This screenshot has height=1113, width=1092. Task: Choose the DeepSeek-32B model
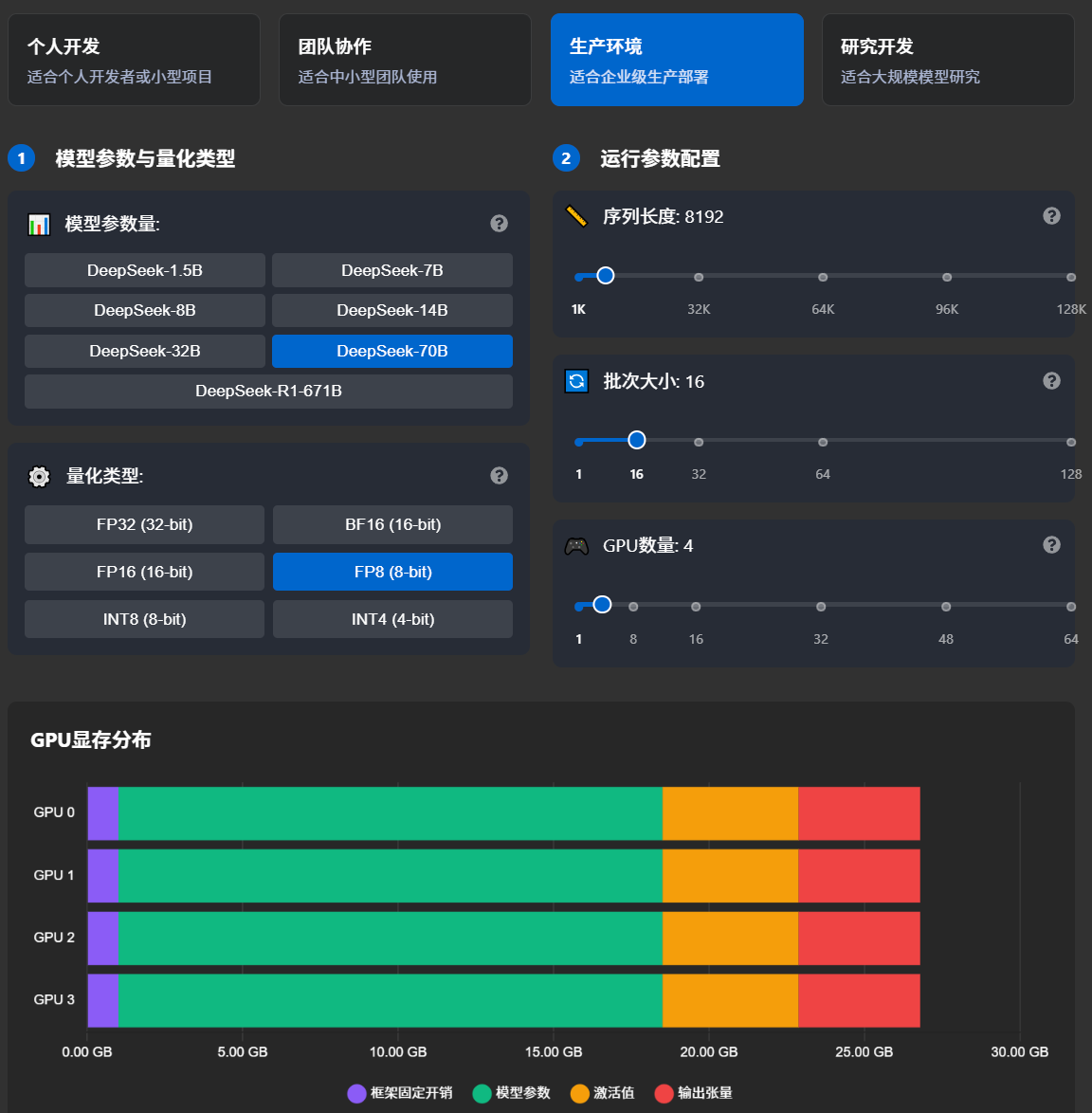tap(145, 351)
